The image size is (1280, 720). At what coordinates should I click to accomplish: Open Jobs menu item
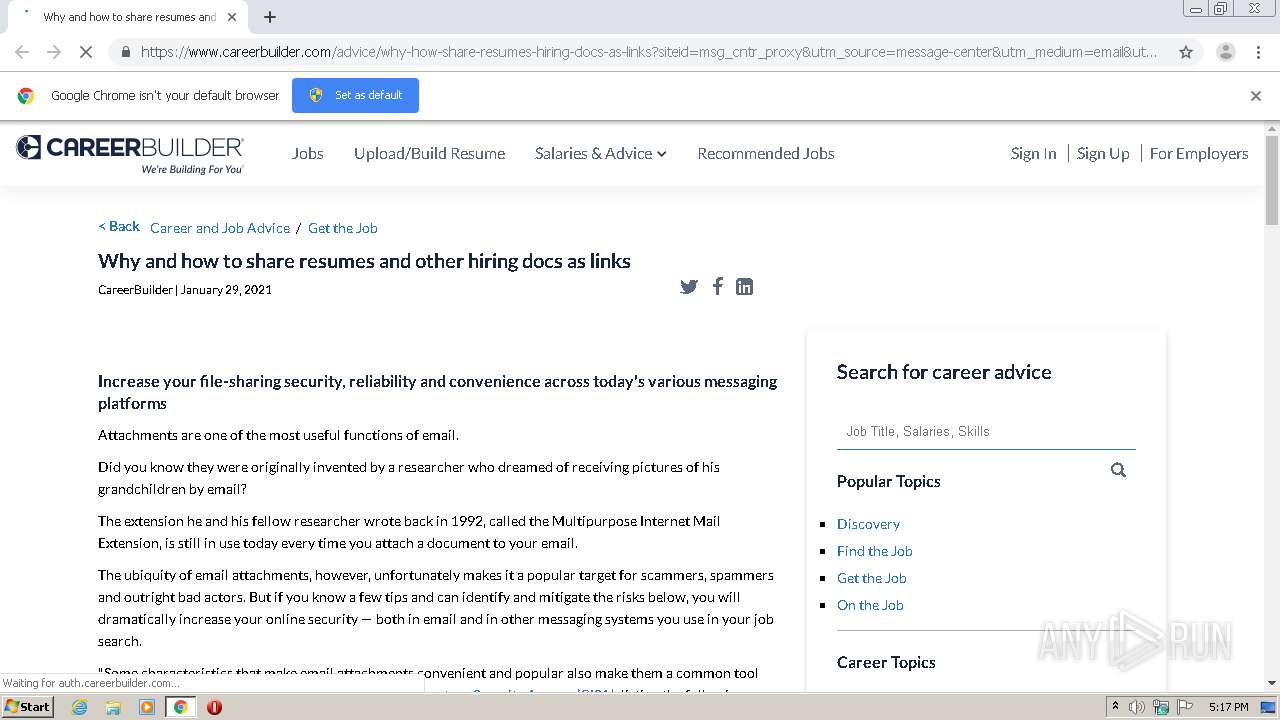click(308, 154)
